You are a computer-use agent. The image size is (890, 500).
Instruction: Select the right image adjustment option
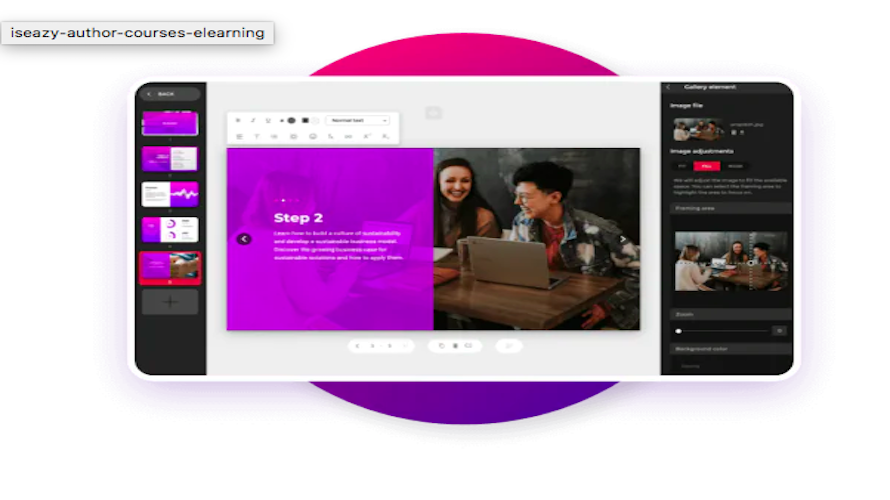pyautogui.click(x=735, y=166)
